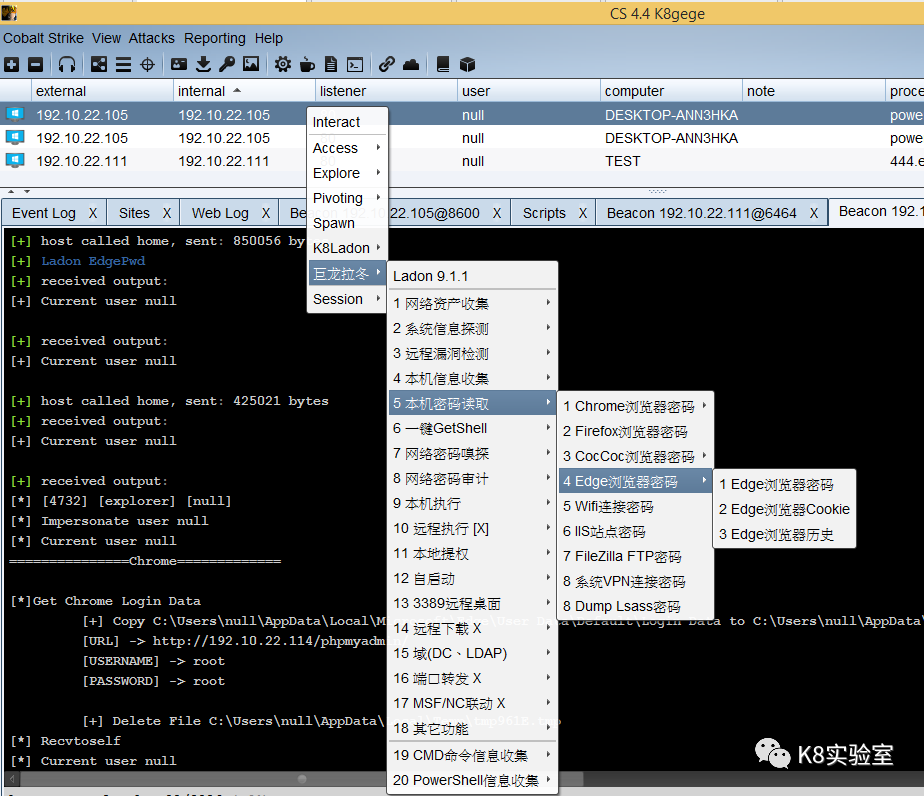
Task: Switch to the Web Log tab
Action: tap(220, 213)
